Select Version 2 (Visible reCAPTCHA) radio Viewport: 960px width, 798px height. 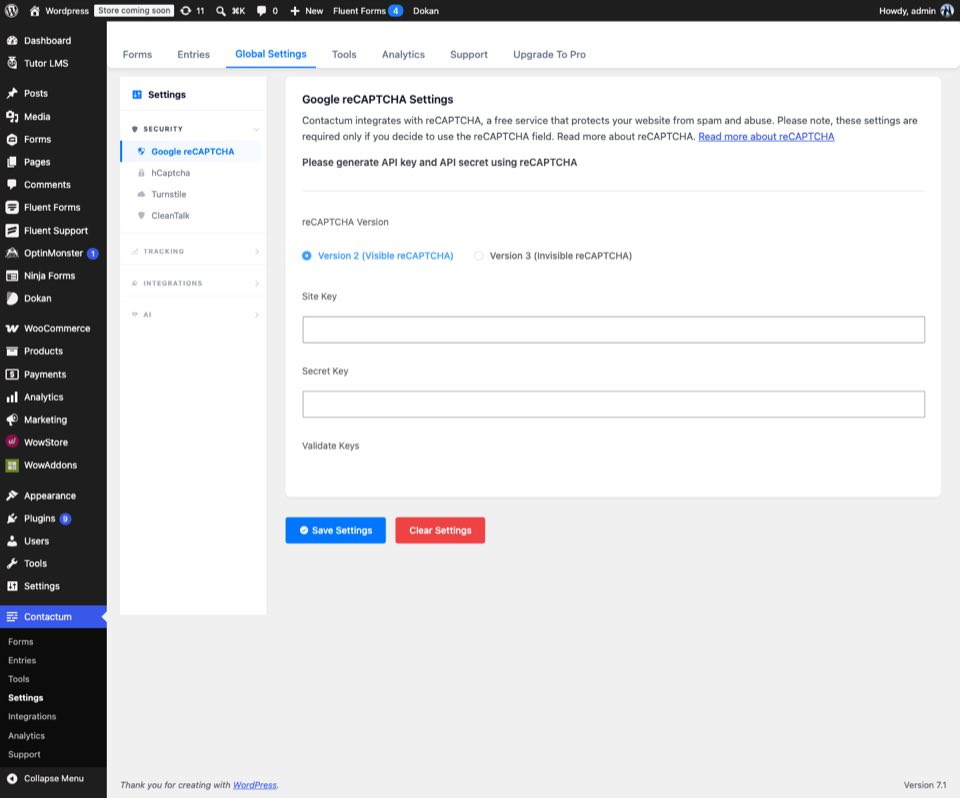coord(307,255)
